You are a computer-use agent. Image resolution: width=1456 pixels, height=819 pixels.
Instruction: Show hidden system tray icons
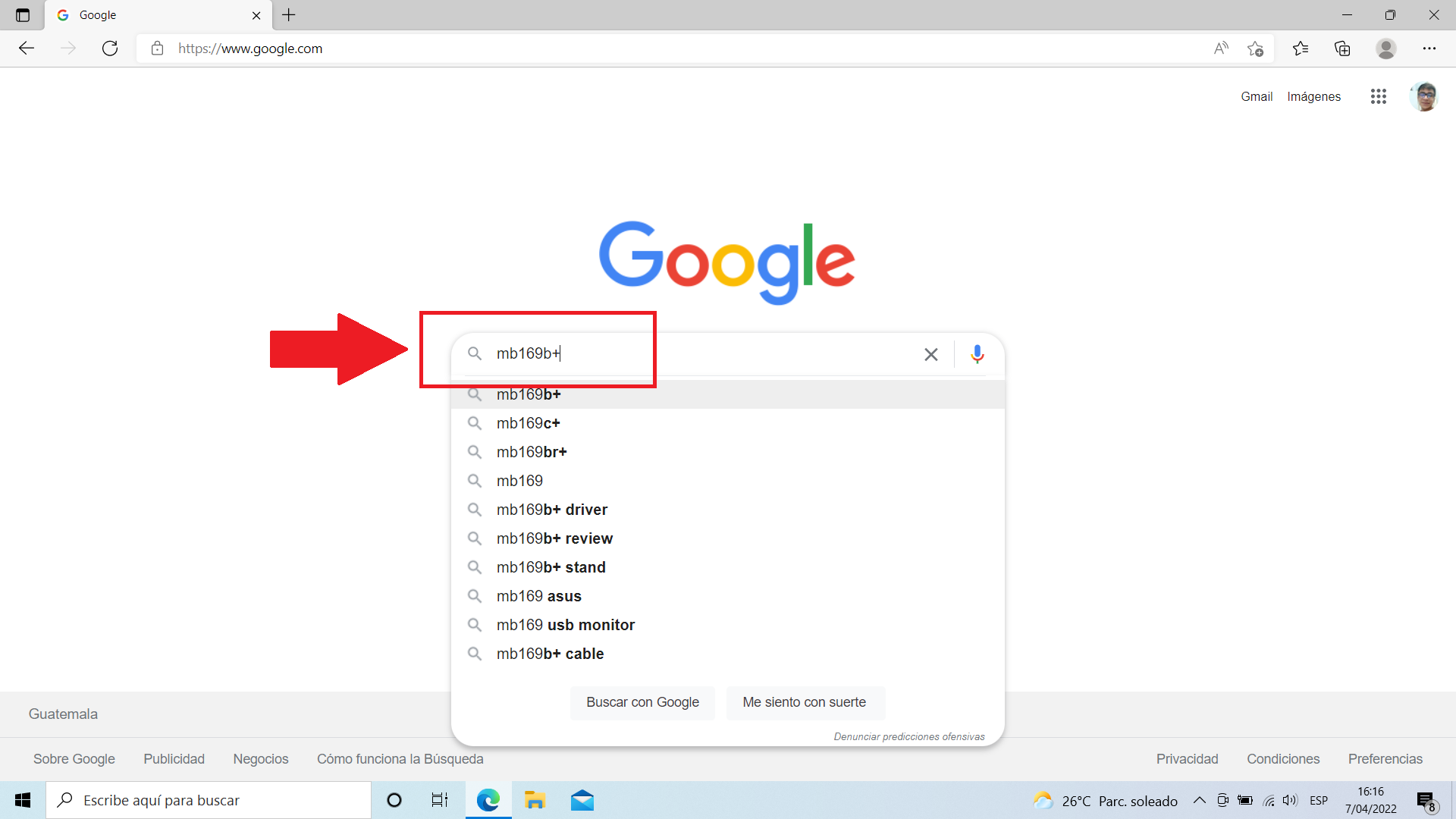tap(1199, 800)
